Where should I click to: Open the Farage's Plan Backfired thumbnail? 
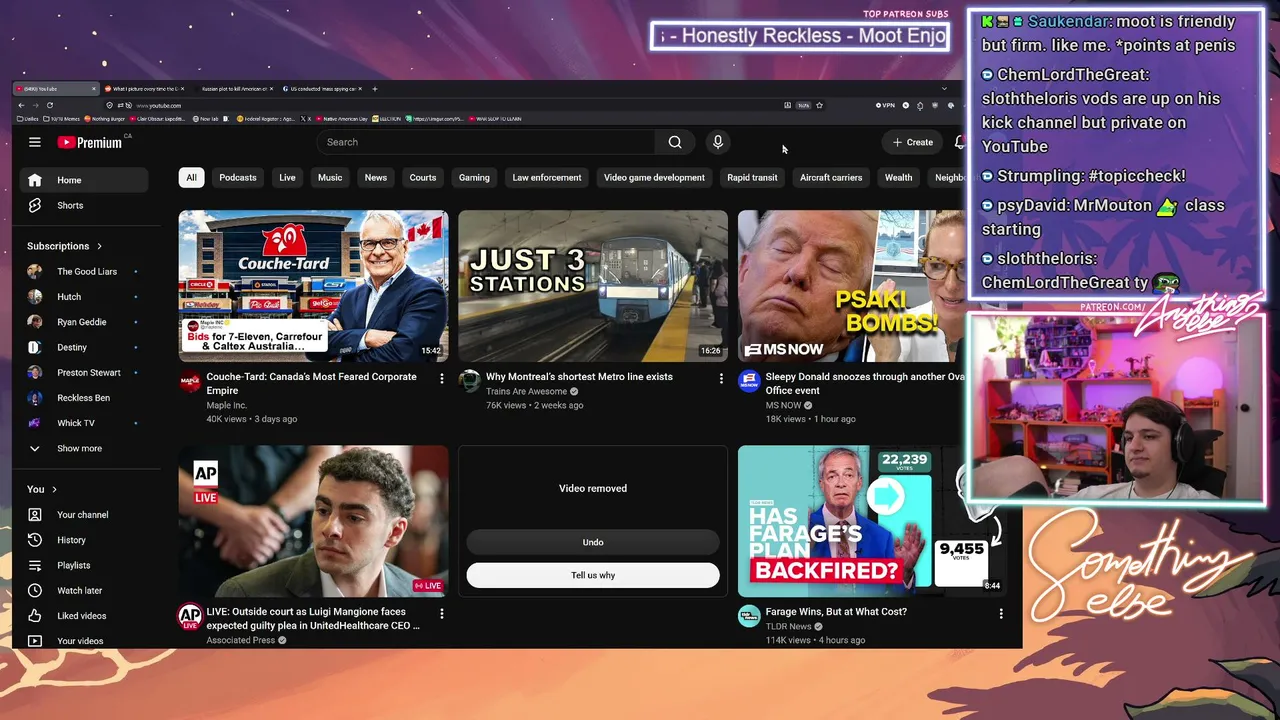coord(871,521)
